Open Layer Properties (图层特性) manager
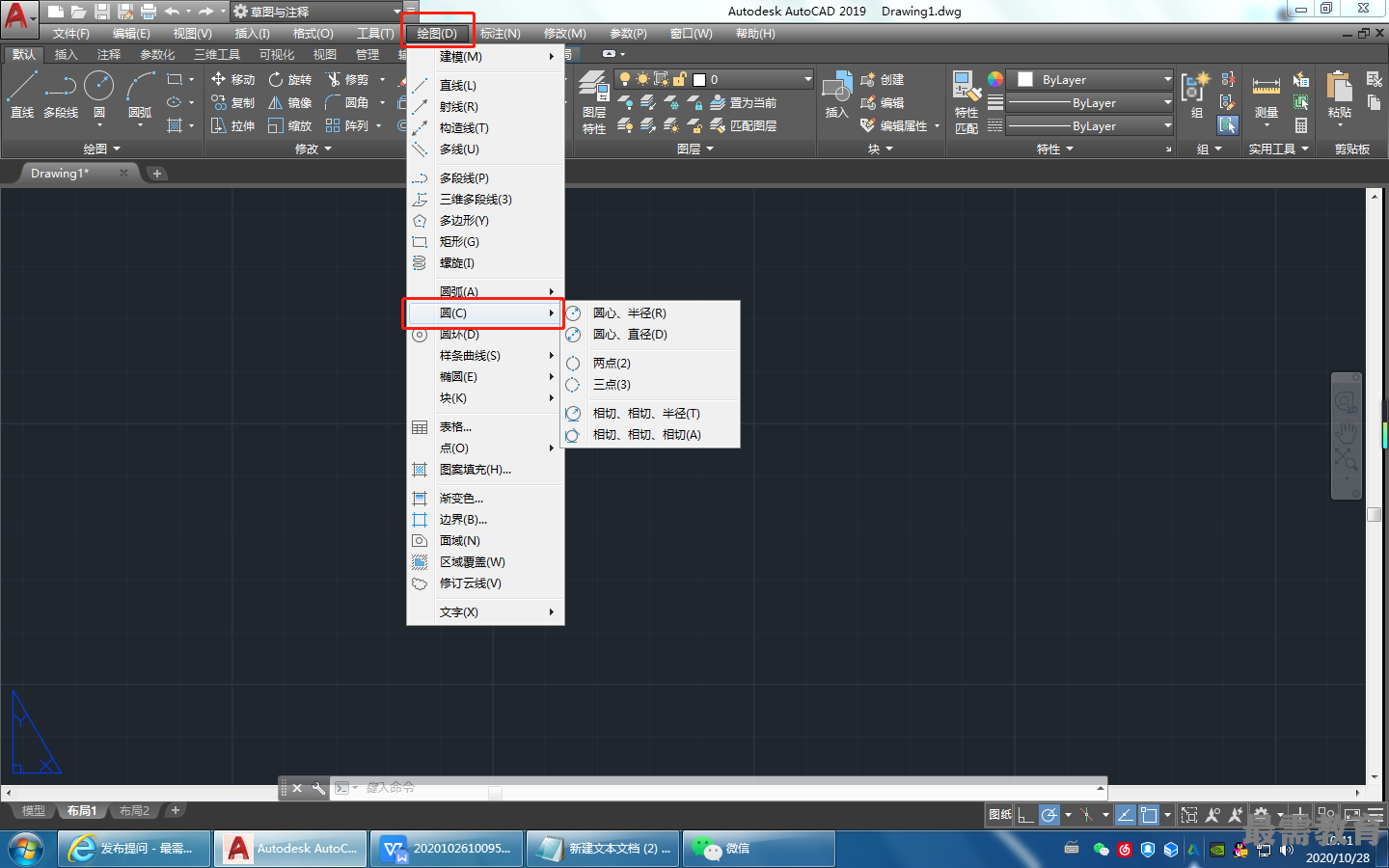The height and width of the screenshot is (868, 1389). pos(594,103)
